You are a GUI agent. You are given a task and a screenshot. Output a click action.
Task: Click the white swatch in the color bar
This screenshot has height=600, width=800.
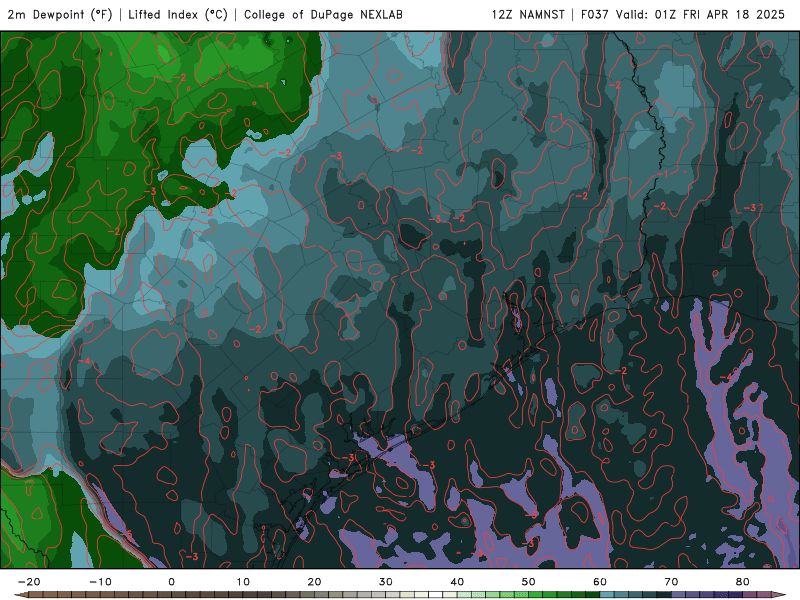click(436, 595)
